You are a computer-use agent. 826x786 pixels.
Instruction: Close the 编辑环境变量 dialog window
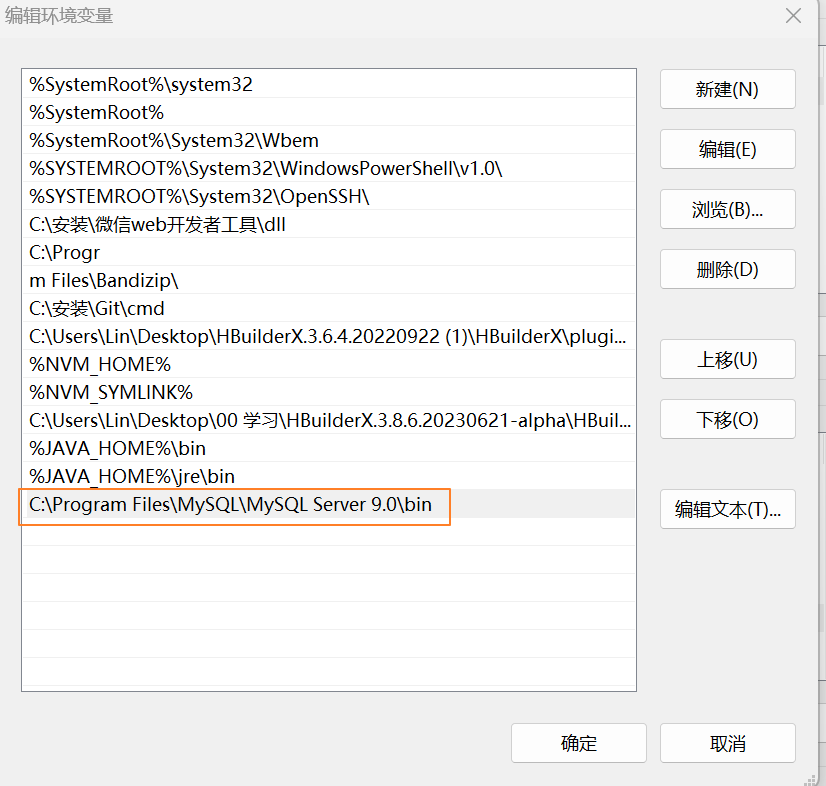pos(793,16)
